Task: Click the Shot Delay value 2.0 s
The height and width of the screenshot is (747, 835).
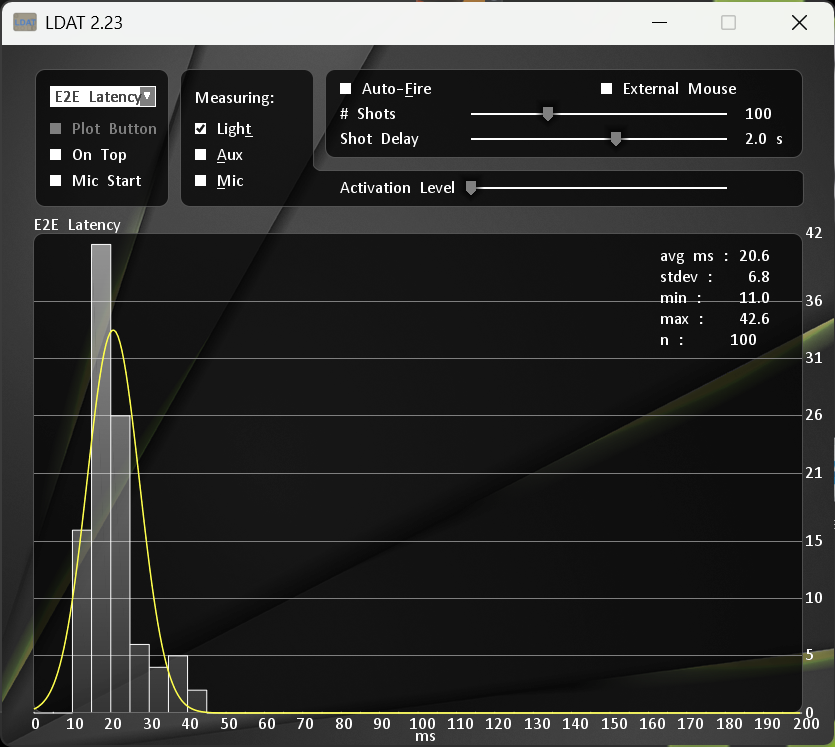Action: pos(764,139)
